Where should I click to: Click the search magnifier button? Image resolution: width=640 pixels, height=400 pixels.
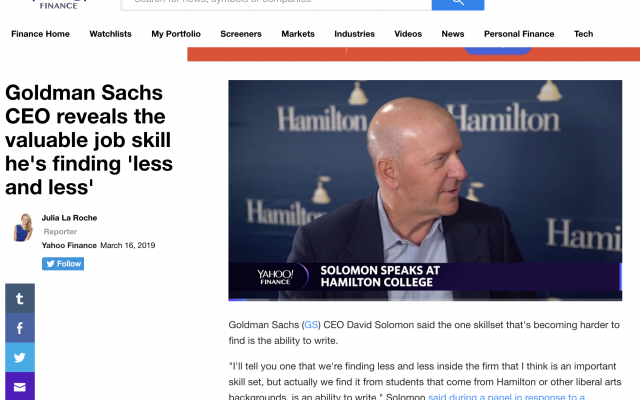457,4
